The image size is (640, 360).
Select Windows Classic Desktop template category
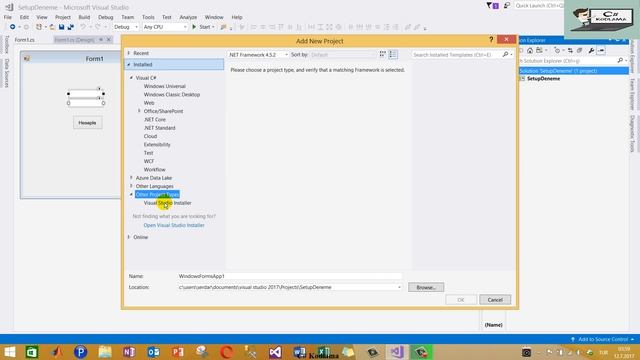click(172, 94)
